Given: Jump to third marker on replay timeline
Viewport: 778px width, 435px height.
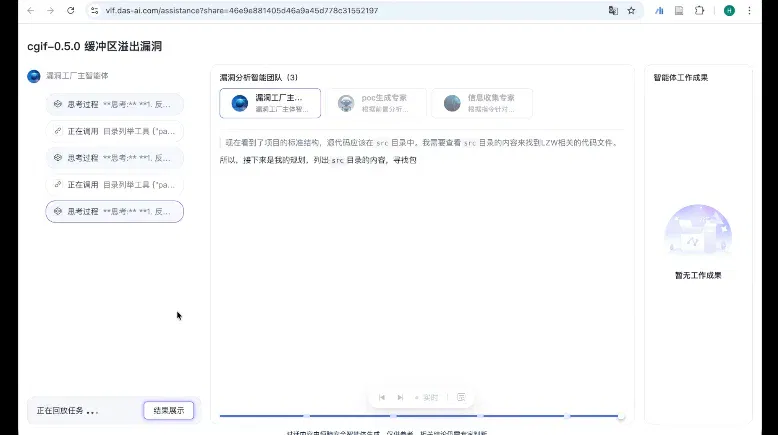Looking at the screenshot, I should coord(480,416).
